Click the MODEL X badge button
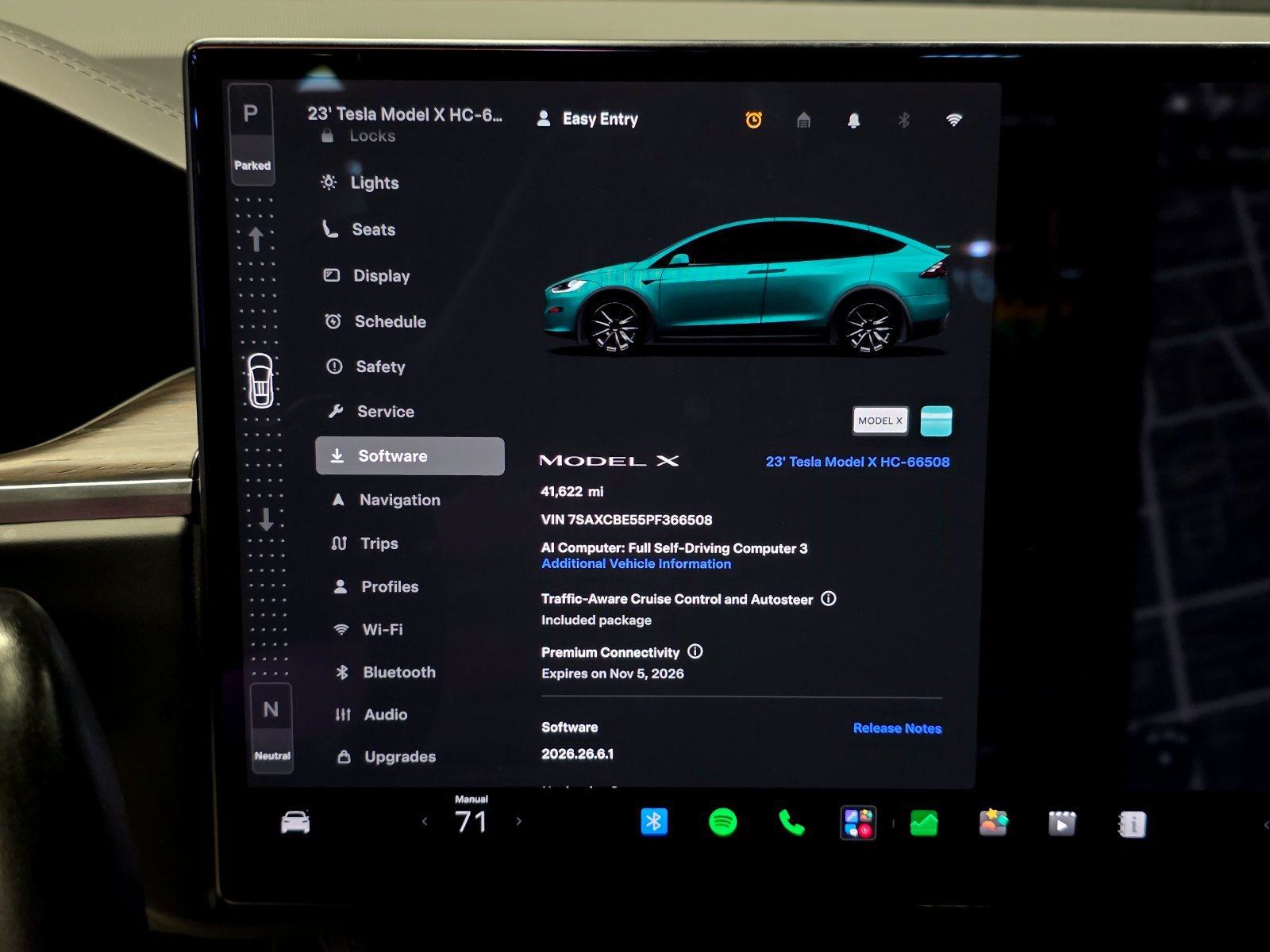 (880, 420)
